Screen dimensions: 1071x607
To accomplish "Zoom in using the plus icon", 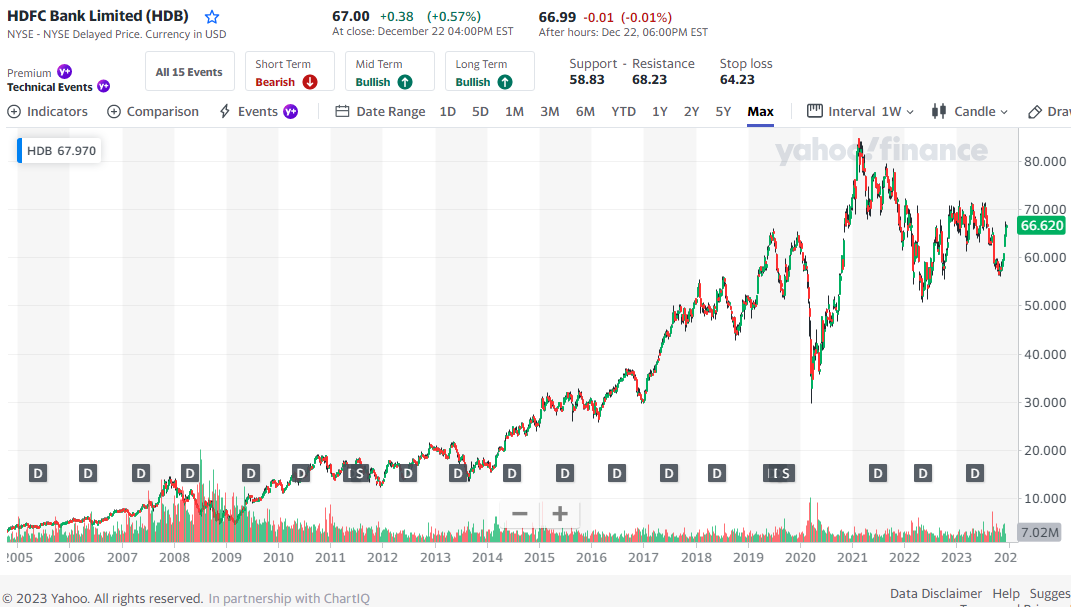I will click(x=557, y=513).
